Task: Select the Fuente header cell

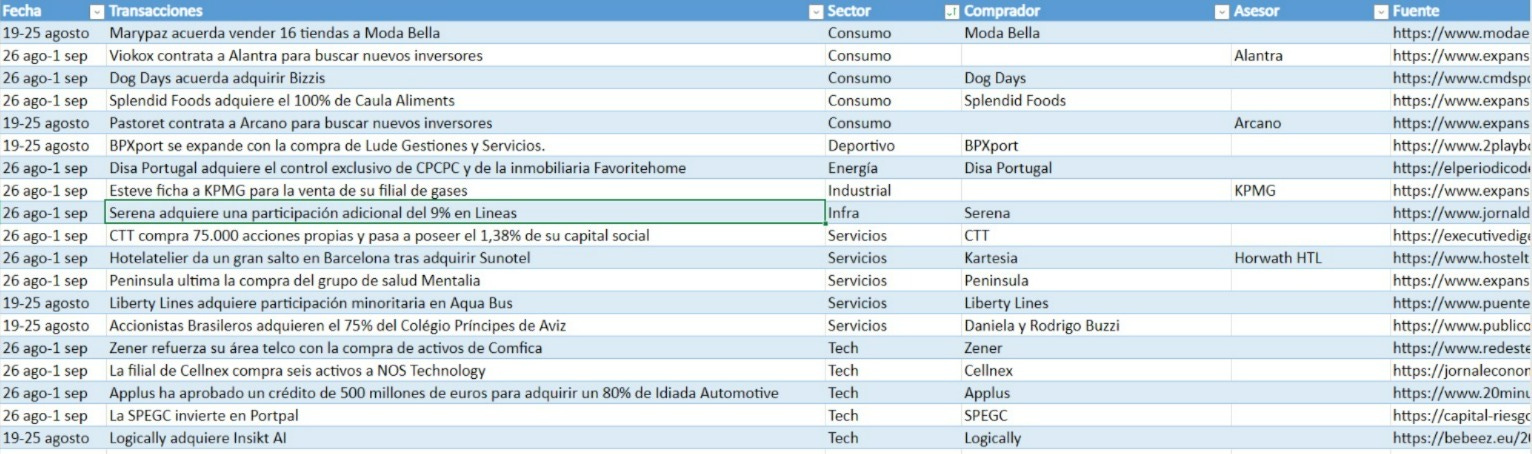Action: (x=1460, y=11)
